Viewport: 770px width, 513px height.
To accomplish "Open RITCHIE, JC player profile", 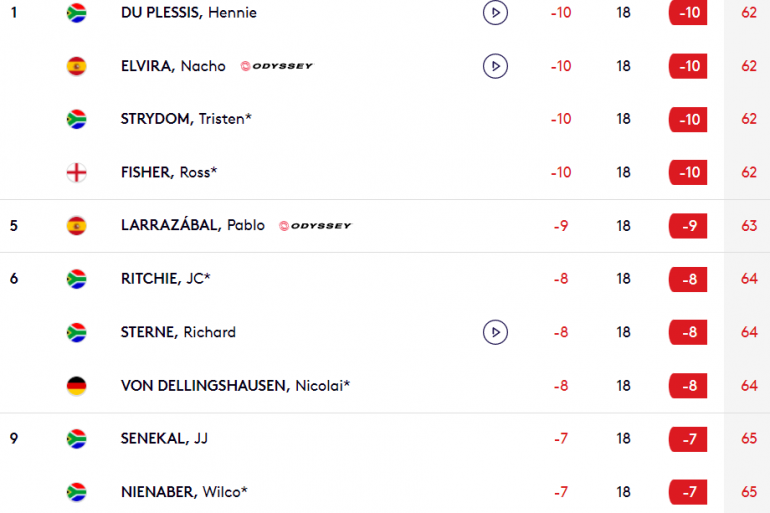I will (x=165, y=279).
